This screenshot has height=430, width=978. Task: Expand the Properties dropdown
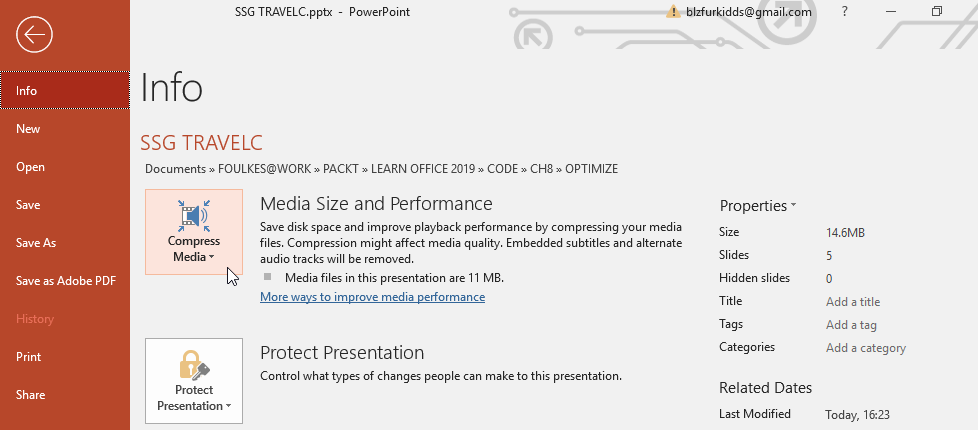click(793, 205)
